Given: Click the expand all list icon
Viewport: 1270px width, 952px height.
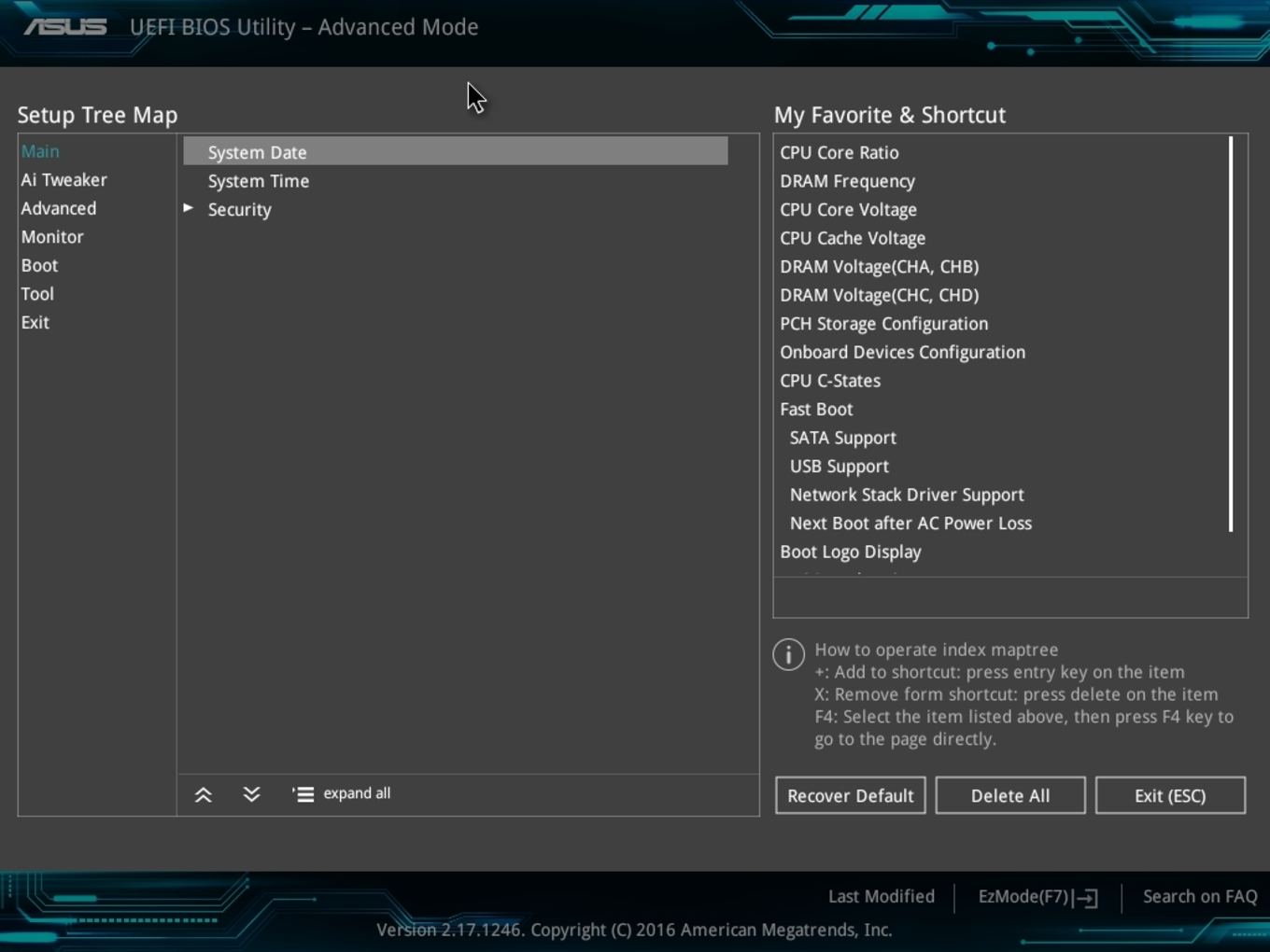Looking at the screenshot, I should point(303,794).
